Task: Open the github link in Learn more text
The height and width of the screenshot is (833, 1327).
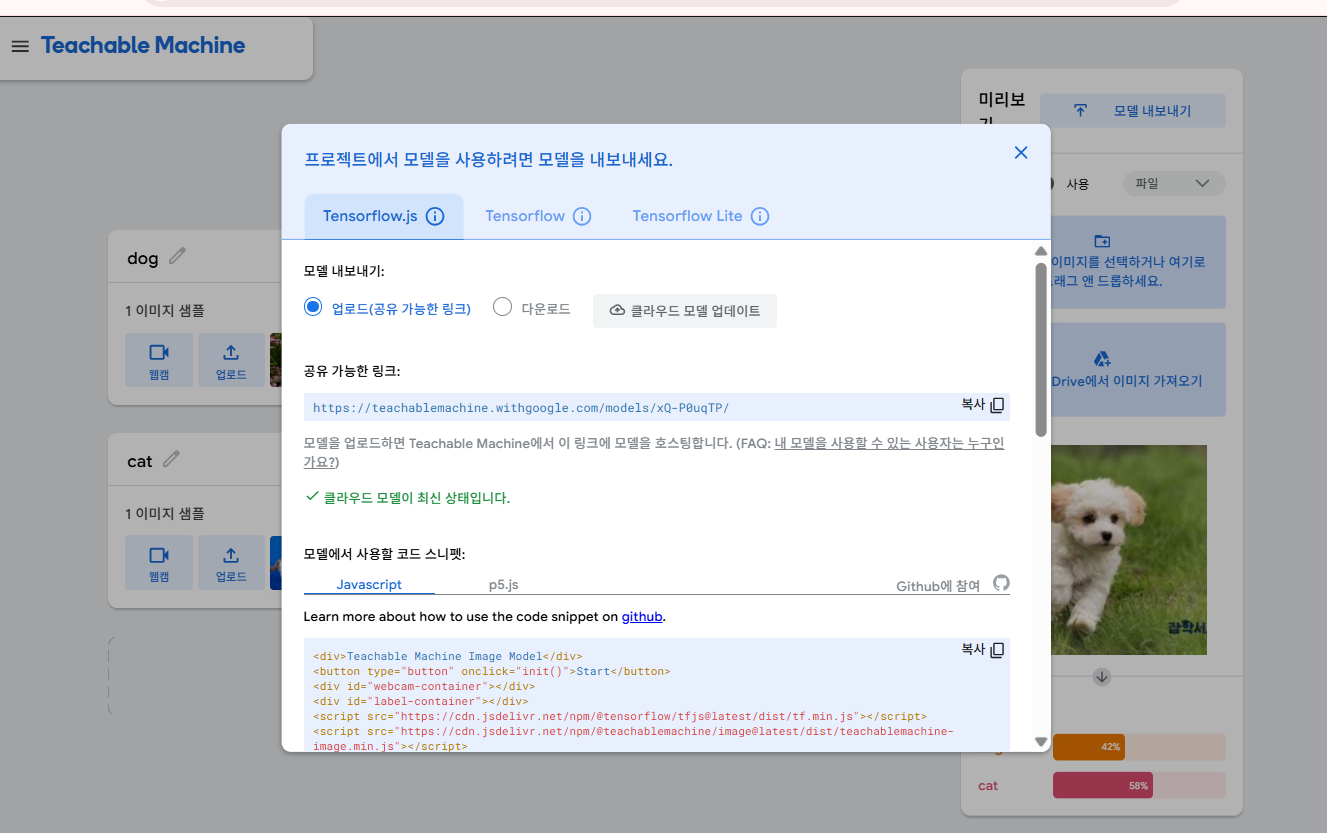Action: pyautogui.click(x=642, y=617)
